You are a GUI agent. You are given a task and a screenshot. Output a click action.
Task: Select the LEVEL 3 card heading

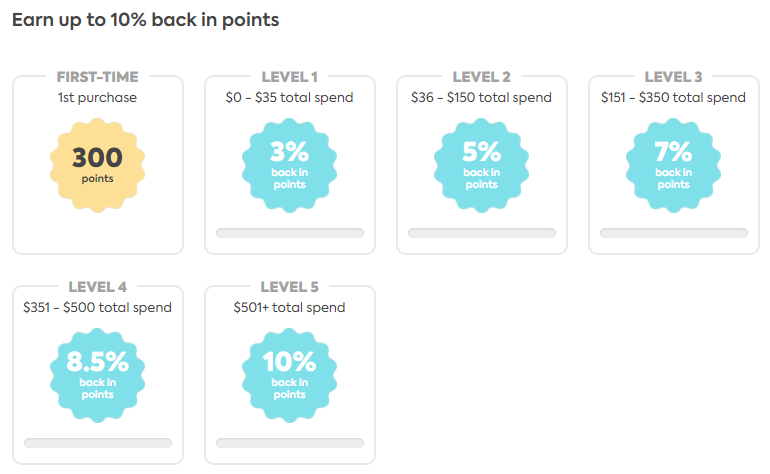click(x=673, y=77)
